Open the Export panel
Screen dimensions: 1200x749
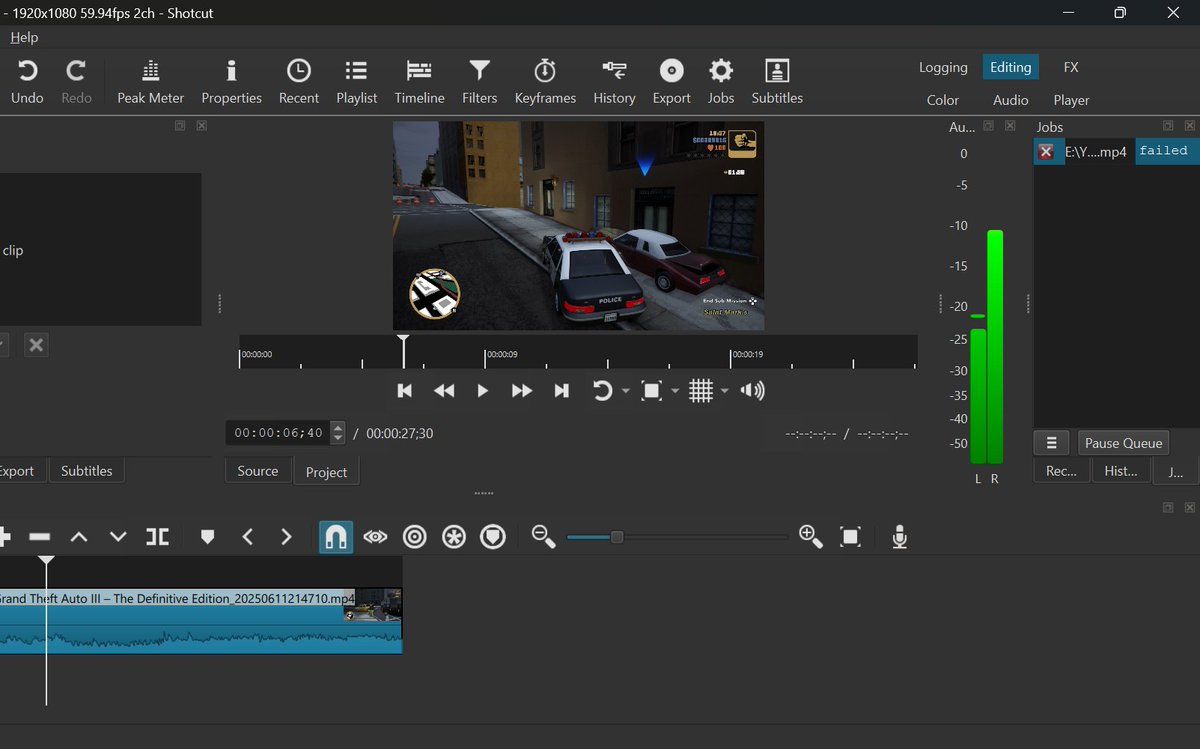click(671, 82)
